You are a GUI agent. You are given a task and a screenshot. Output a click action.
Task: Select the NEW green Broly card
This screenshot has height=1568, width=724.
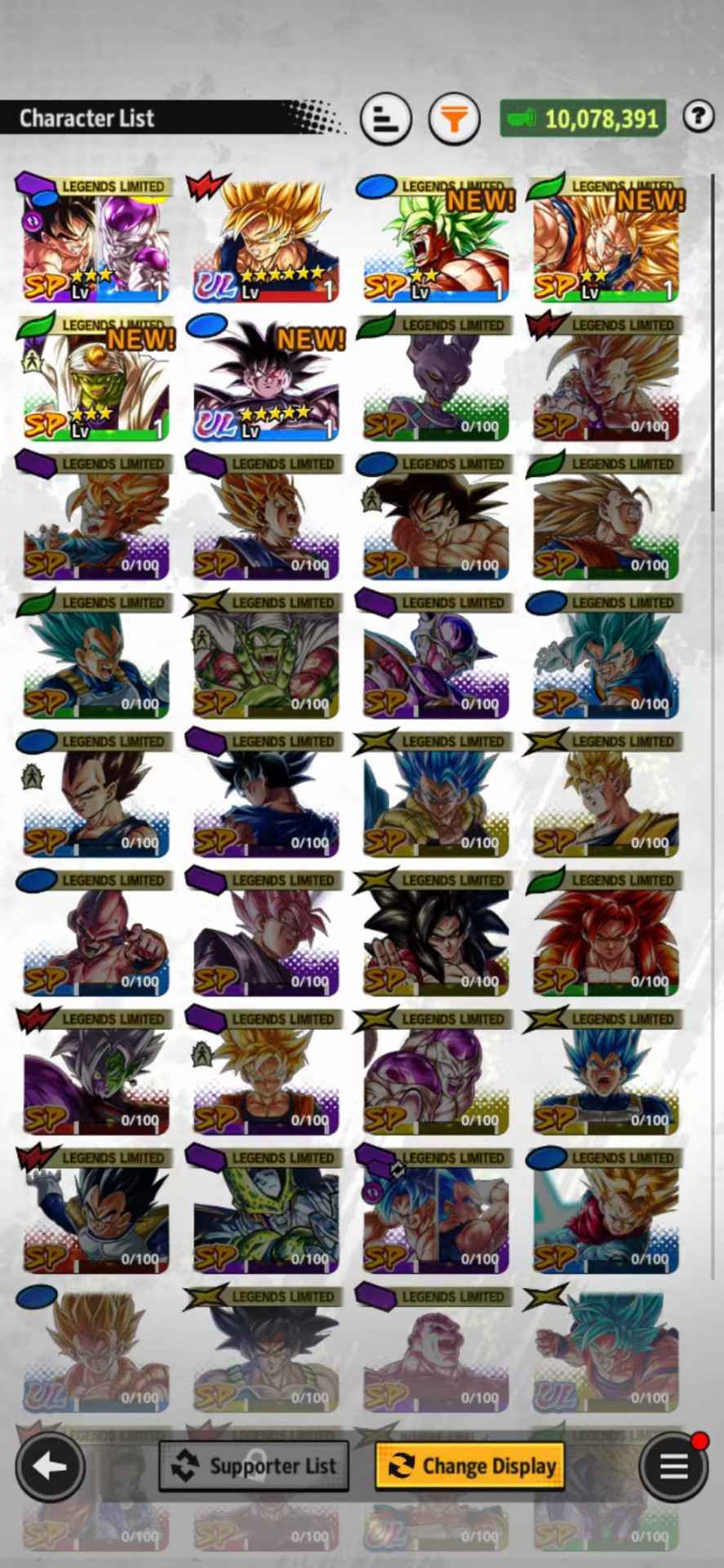point(436,240)
